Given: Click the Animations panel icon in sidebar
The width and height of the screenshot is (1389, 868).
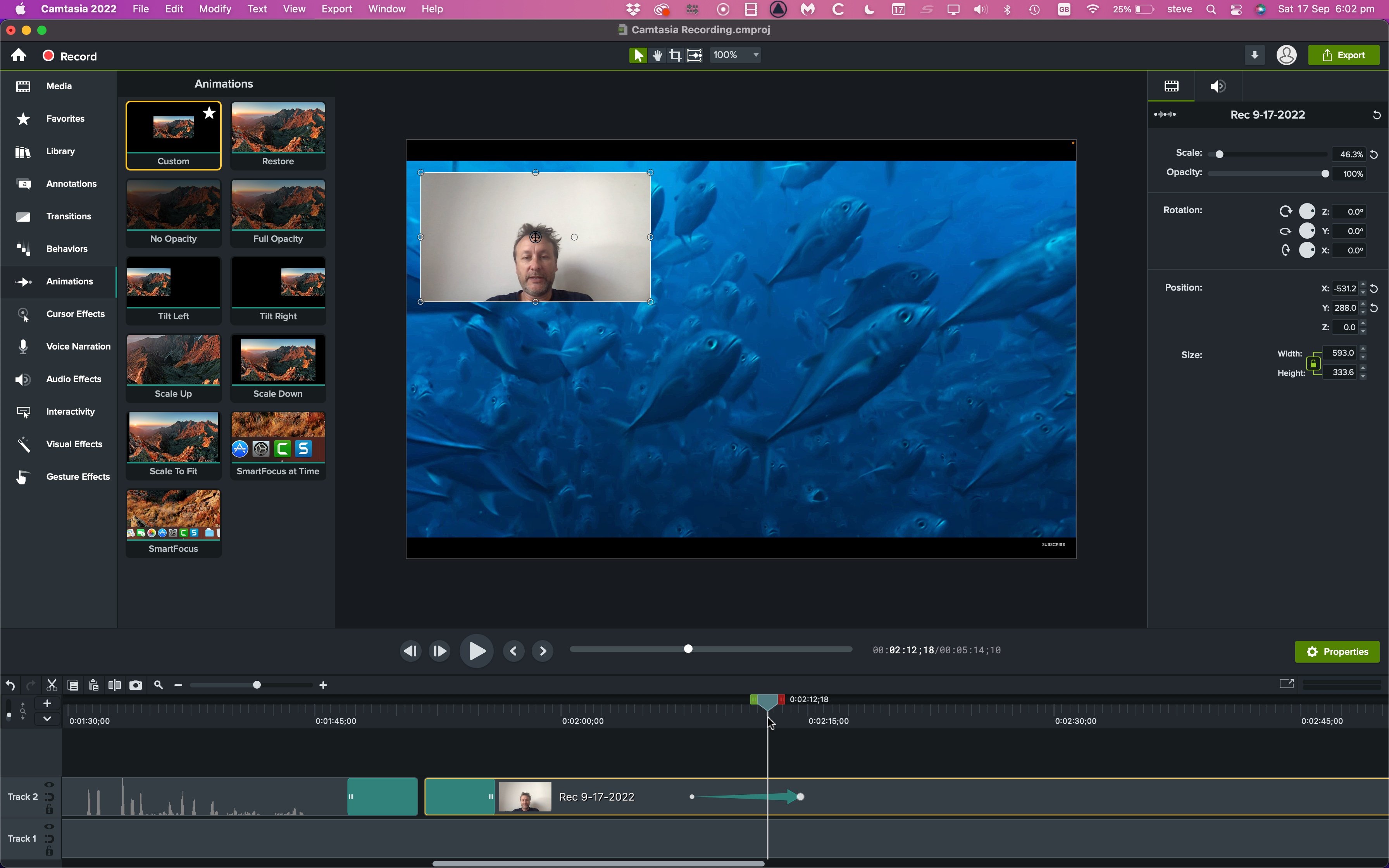Looking at the screenshot, I should [x=22, y=281].
